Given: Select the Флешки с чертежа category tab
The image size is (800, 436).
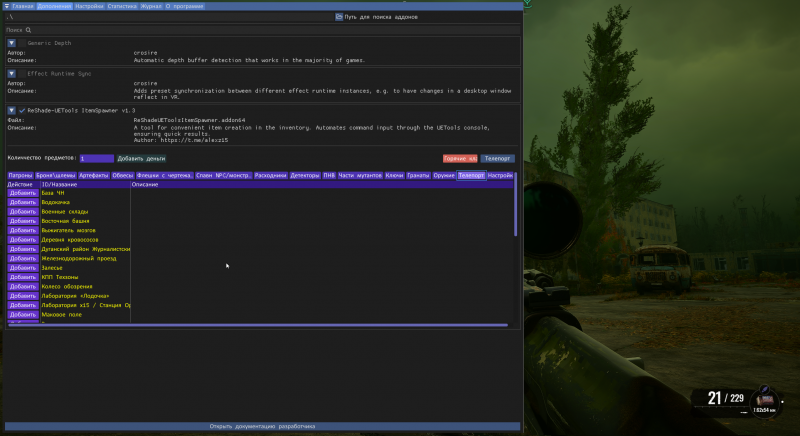Looking at the screenshot, I should [x=165, y=175].
